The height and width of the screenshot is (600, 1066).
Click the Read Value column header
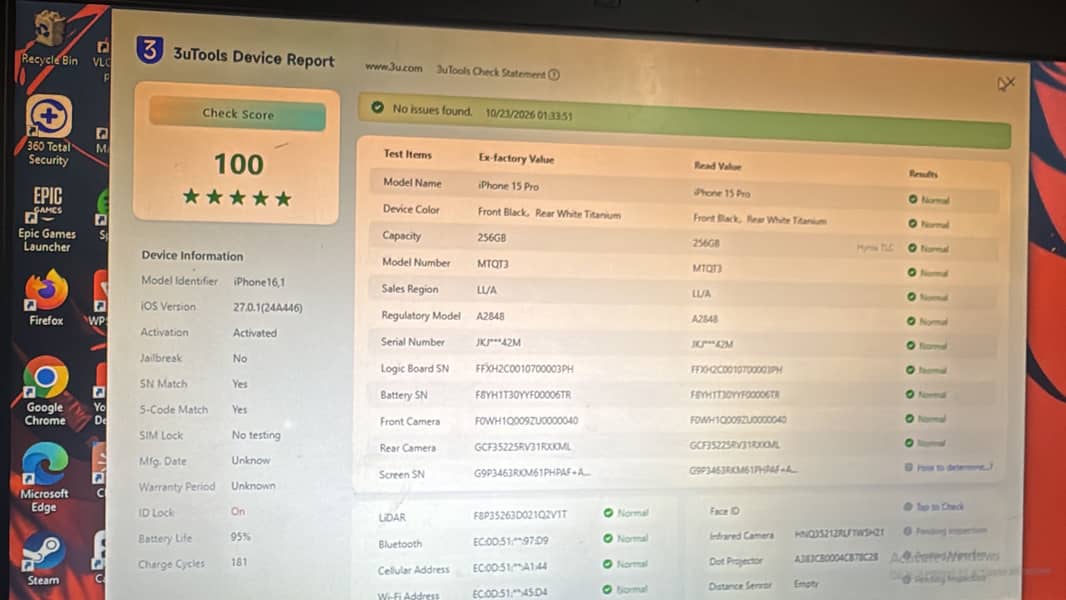(x=717, y=166)
